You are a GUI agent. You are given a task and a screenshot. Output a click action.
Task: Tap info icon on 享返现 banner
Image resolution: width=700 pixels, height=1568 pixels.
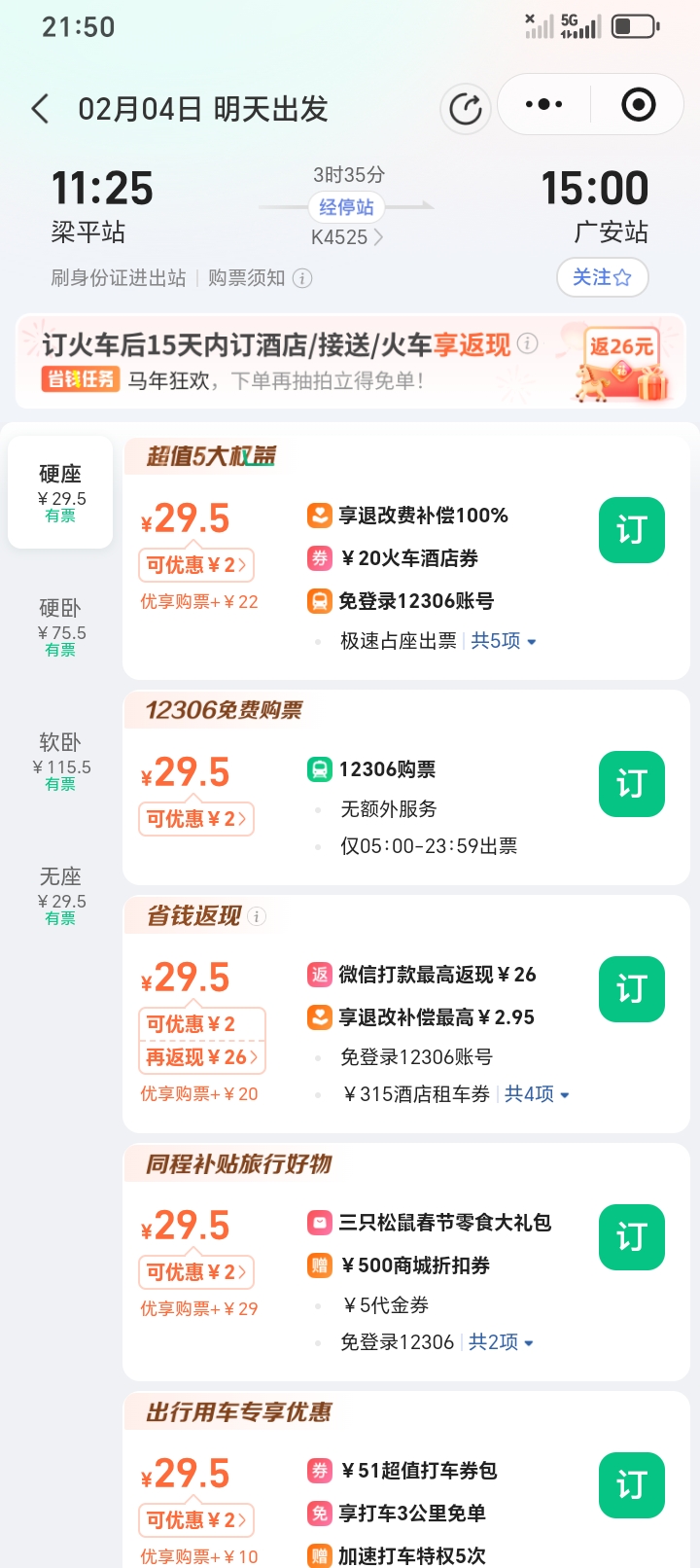point(528,342)
